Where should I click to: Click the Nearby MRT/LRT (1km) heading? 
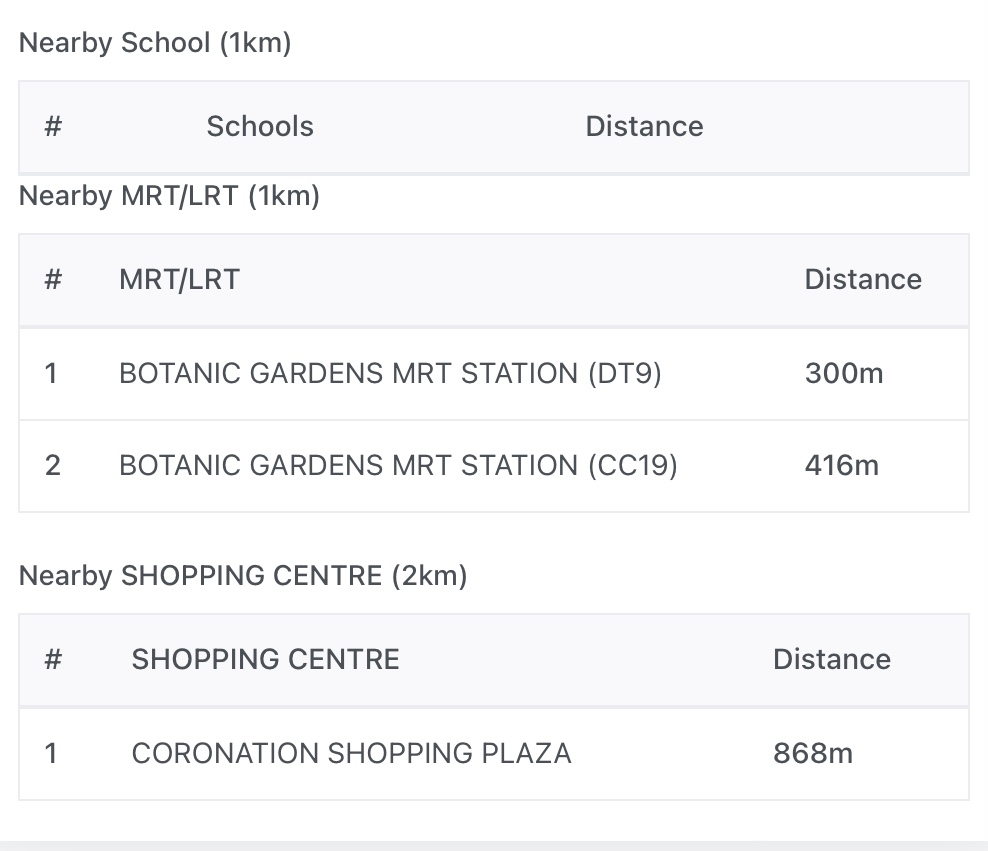click(x=169, y=196)
